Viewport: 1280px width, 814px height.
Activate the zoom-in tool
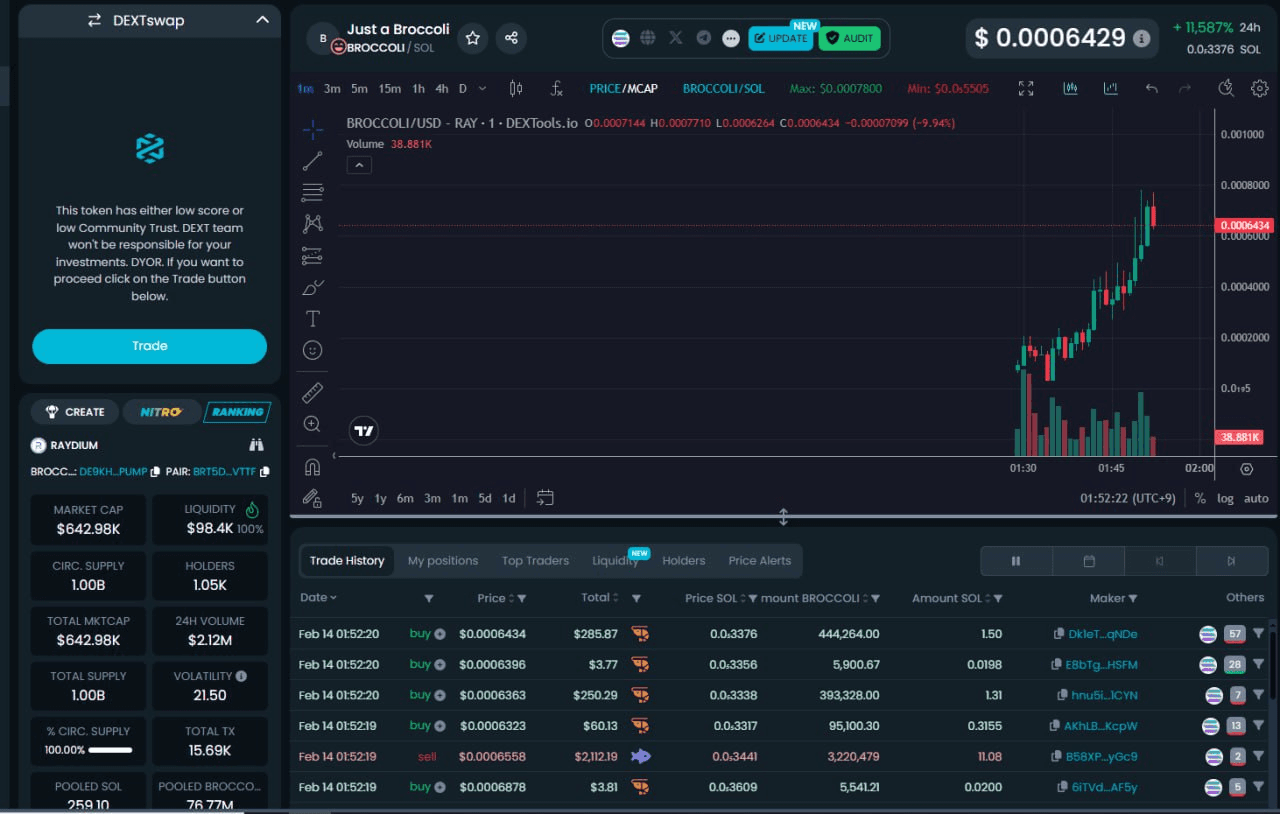tap(312, 424)
